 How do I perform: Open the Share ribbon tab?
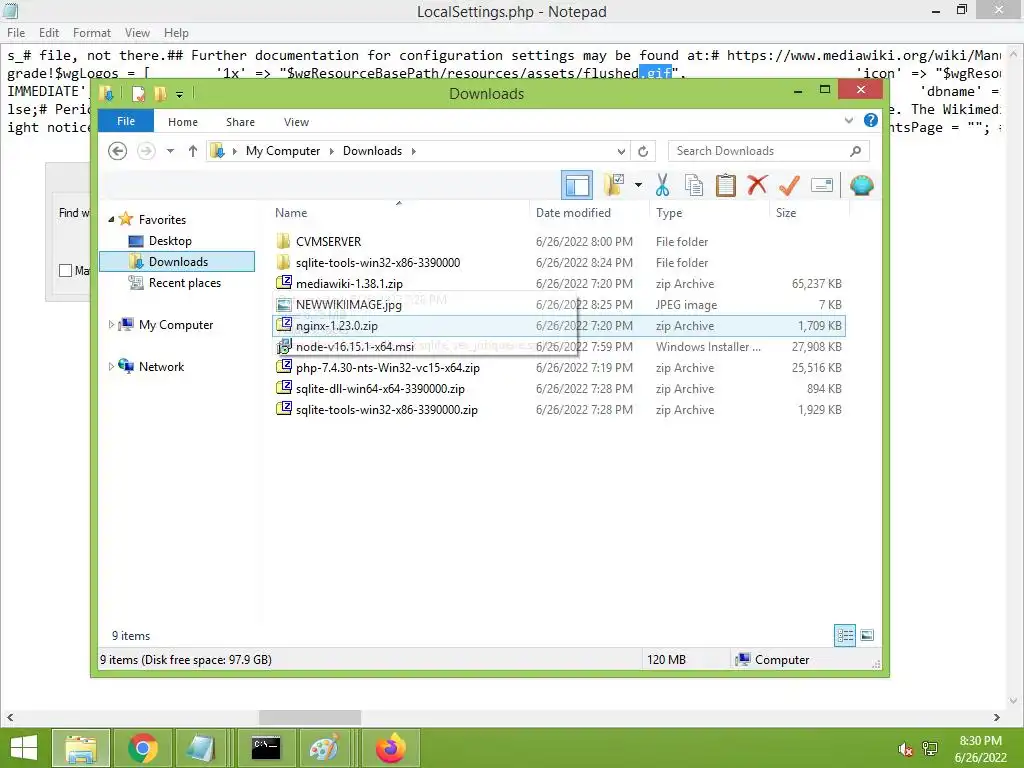pyautogui.click(x=240, y=122)
